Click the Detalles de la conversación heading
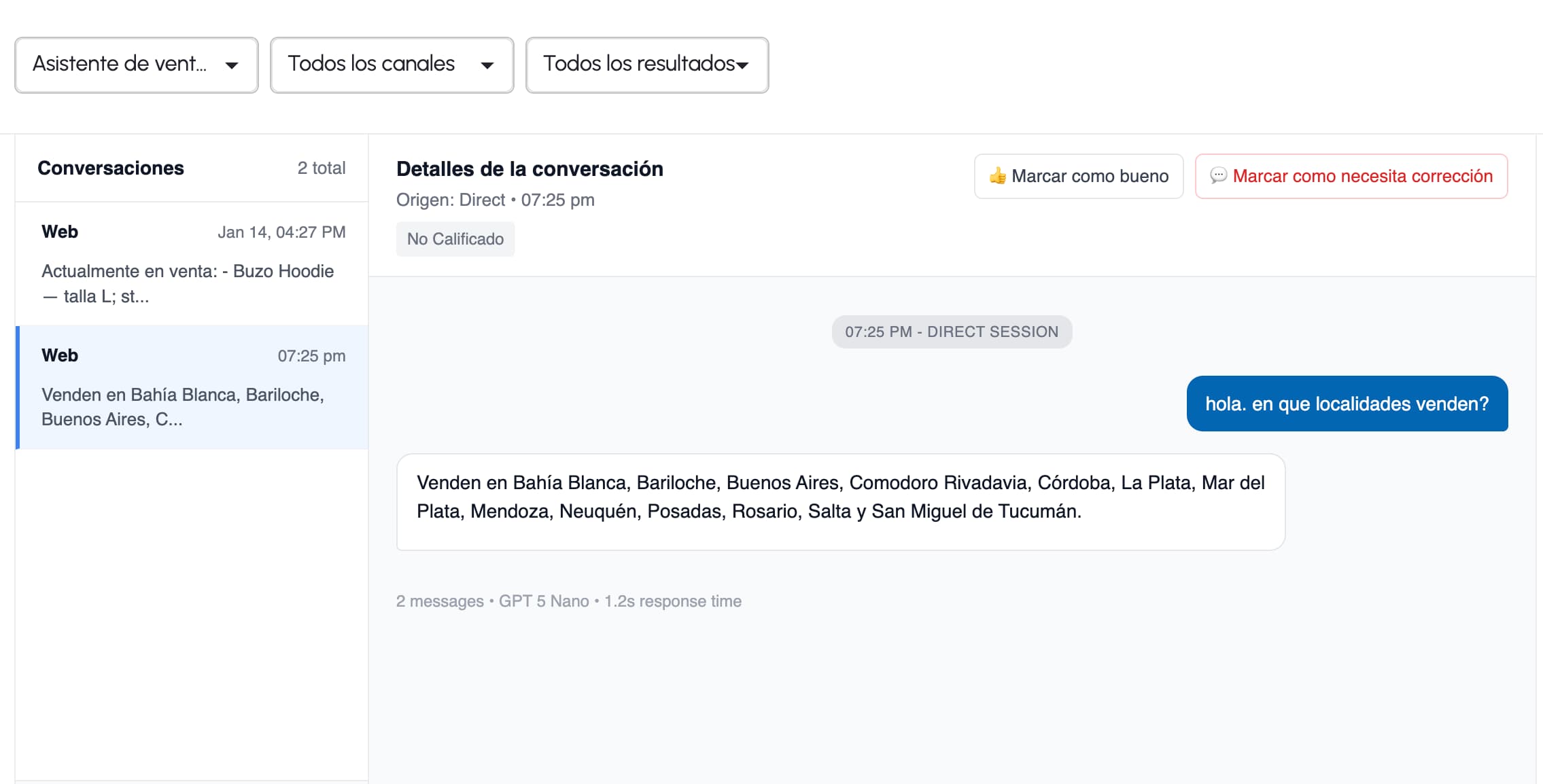This screenshot has height=784, width=1543. point(530,168)
